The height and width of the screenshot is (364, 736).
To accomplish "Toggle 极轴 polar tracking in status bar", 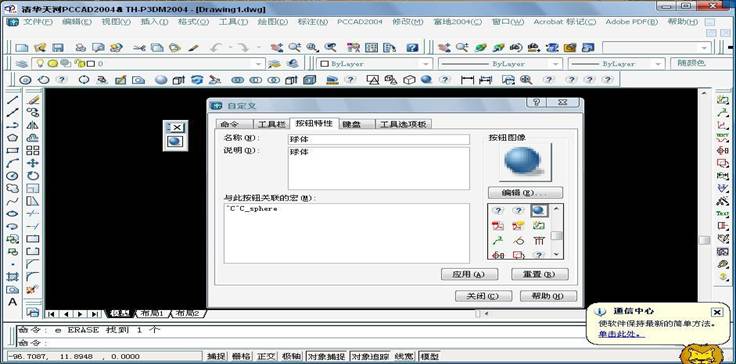I will click(291, 356).
